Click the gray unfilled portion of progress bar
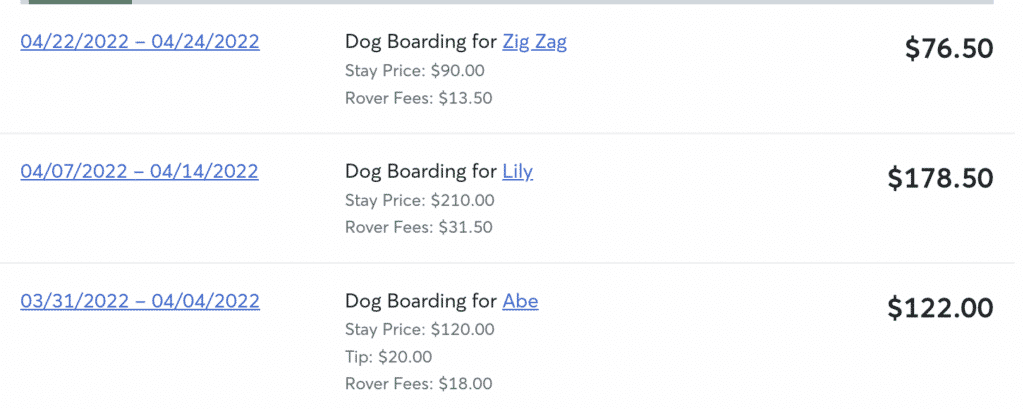This screenshot has height=409, width=1024. tap(562, 2)
